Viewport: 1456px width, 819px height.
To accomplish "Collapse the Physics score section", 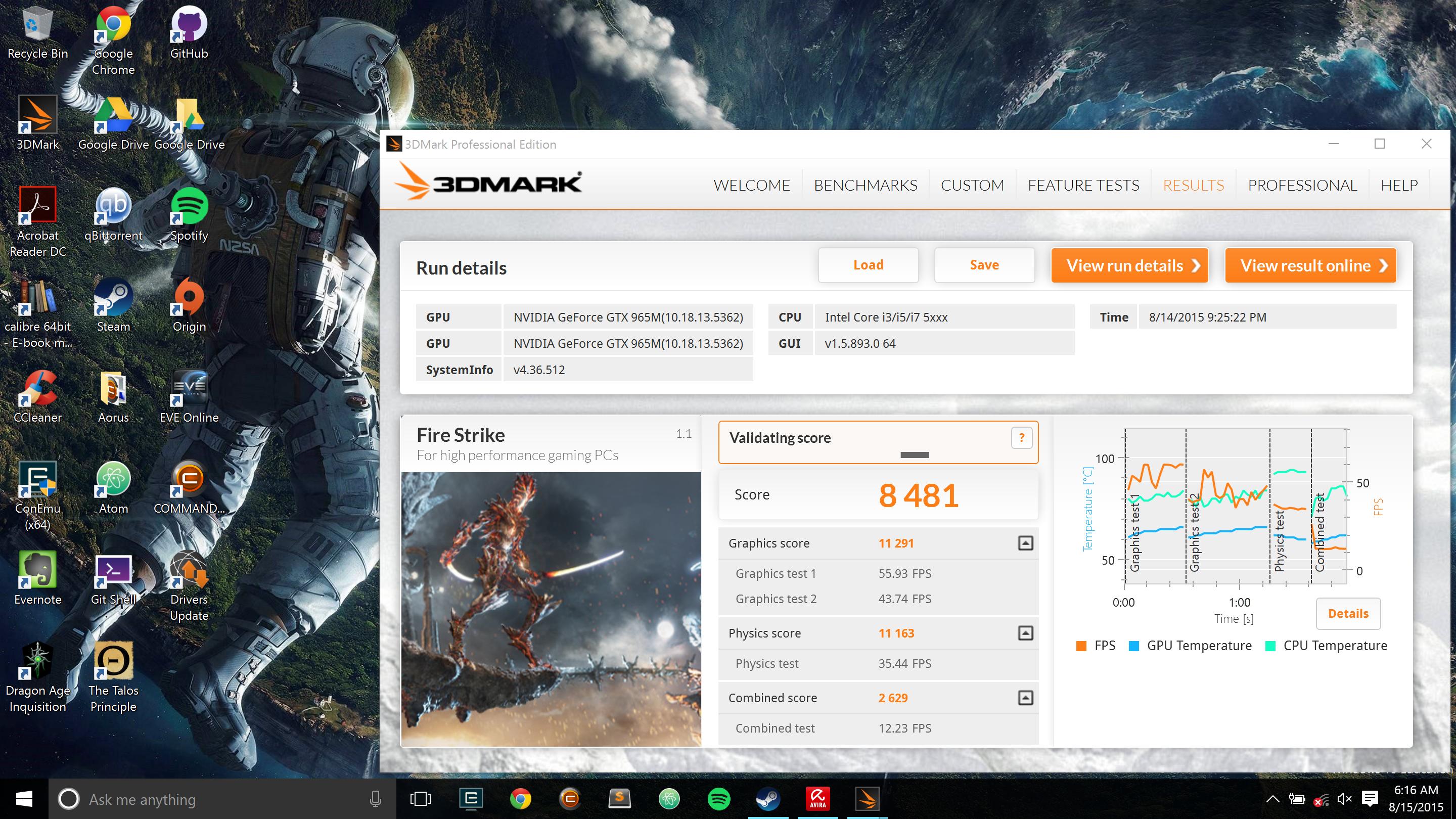I will 1025,633.
